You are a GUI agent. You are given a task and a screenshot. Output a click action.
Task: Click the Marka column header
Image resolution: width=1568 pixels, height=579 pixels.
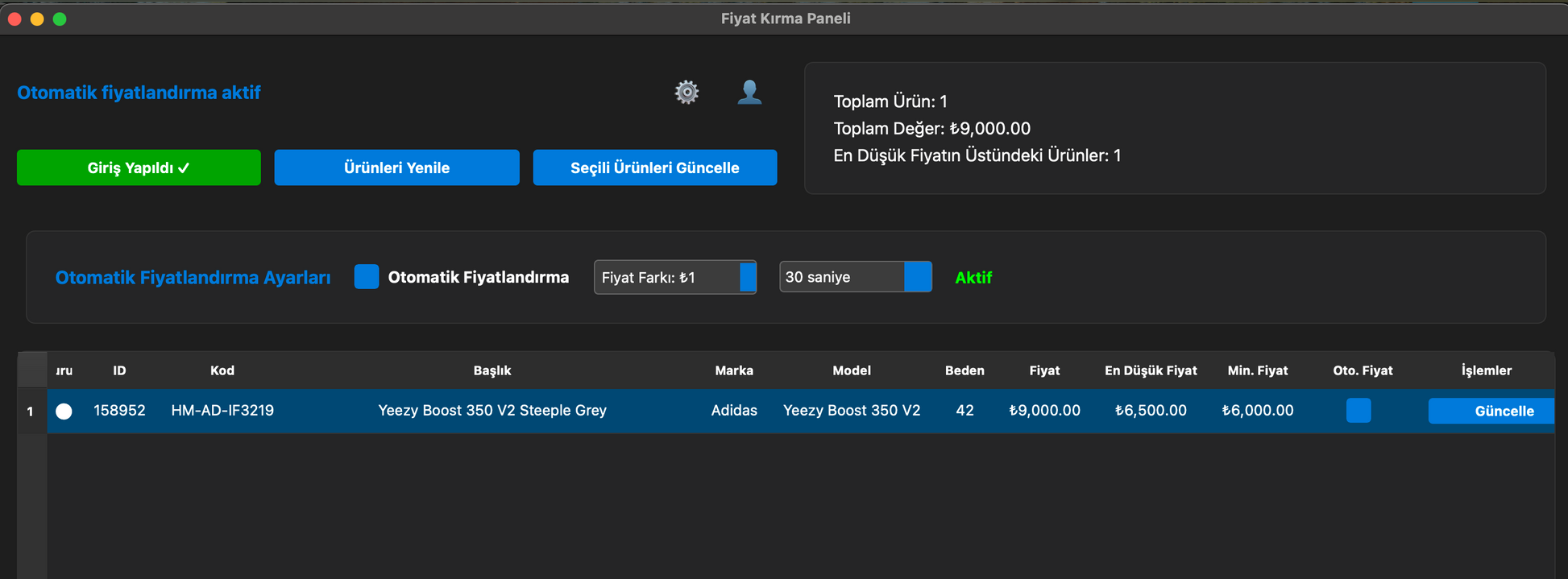734,370
